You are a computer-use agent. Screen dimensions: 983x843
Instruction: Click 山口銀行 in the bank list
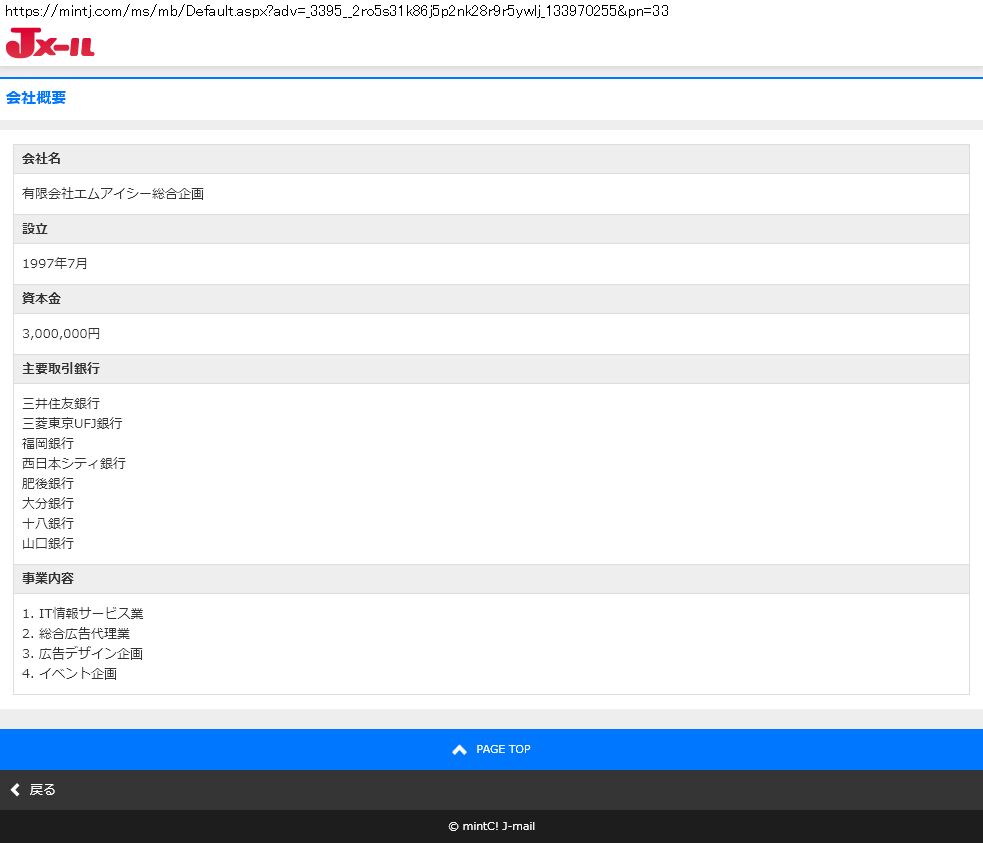(x=48, y=544)
